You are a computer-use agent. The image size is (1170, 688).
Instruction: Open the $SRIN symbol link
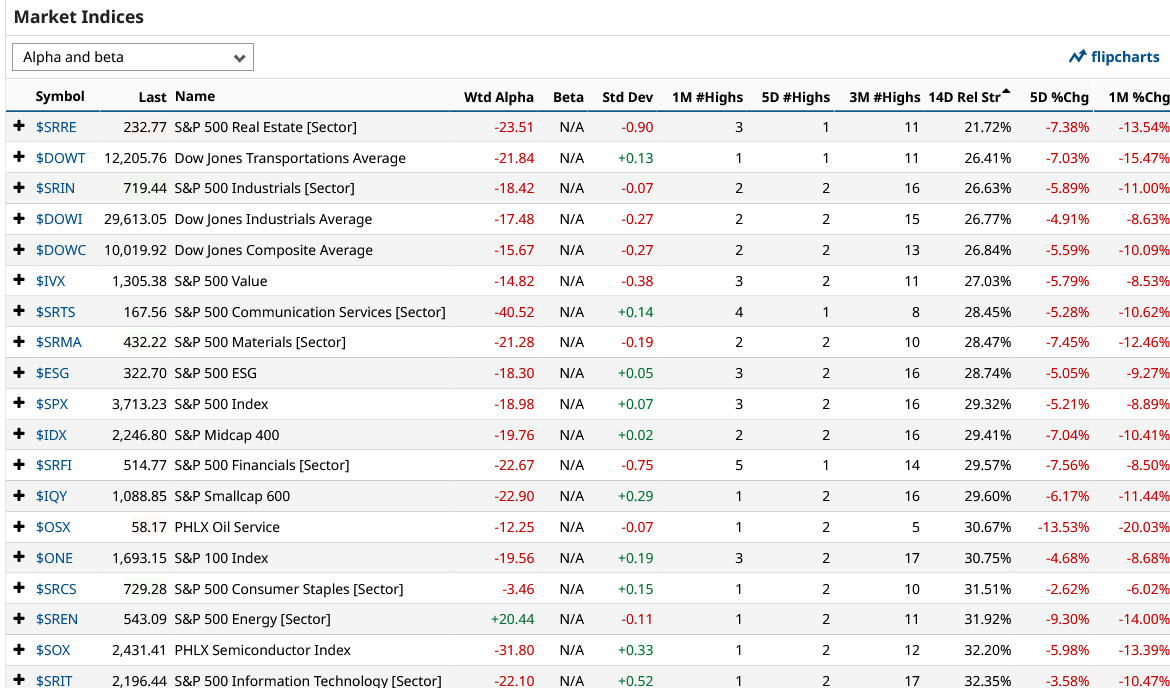pyautogui.click(x=55, y=188)
